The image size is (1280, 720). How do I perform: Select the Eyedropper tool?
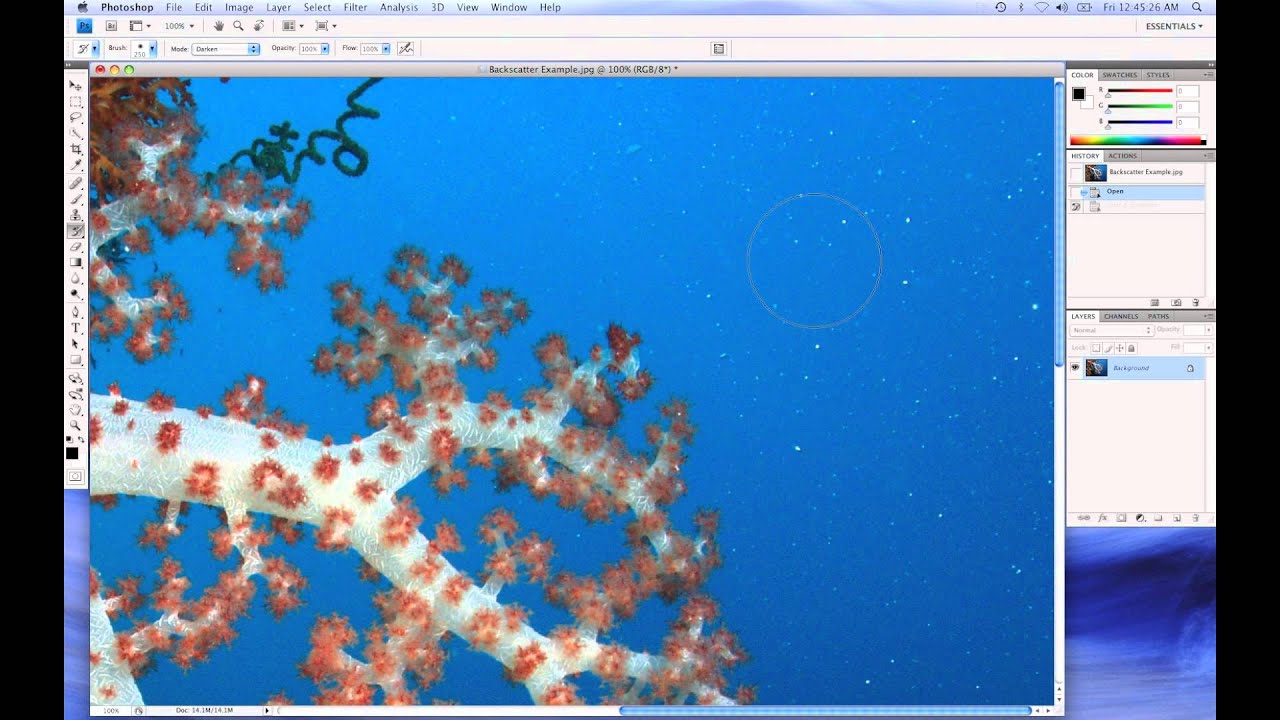point(76,164)
